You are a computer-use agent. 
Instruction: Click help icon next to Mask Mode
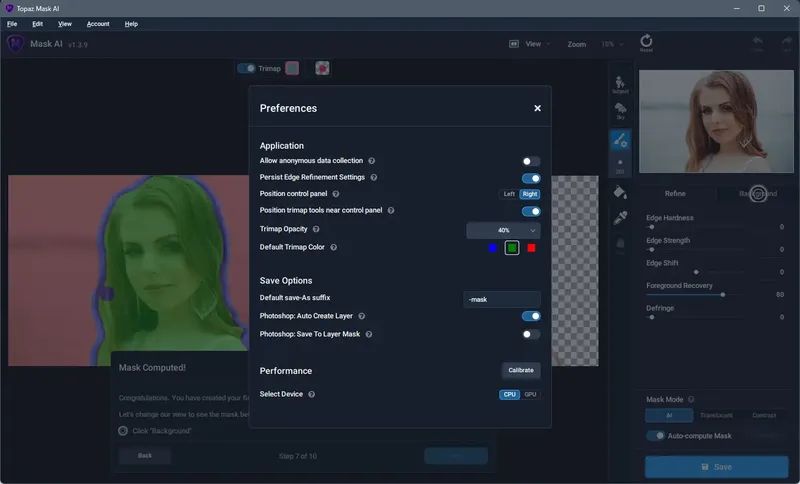(691, 399)
